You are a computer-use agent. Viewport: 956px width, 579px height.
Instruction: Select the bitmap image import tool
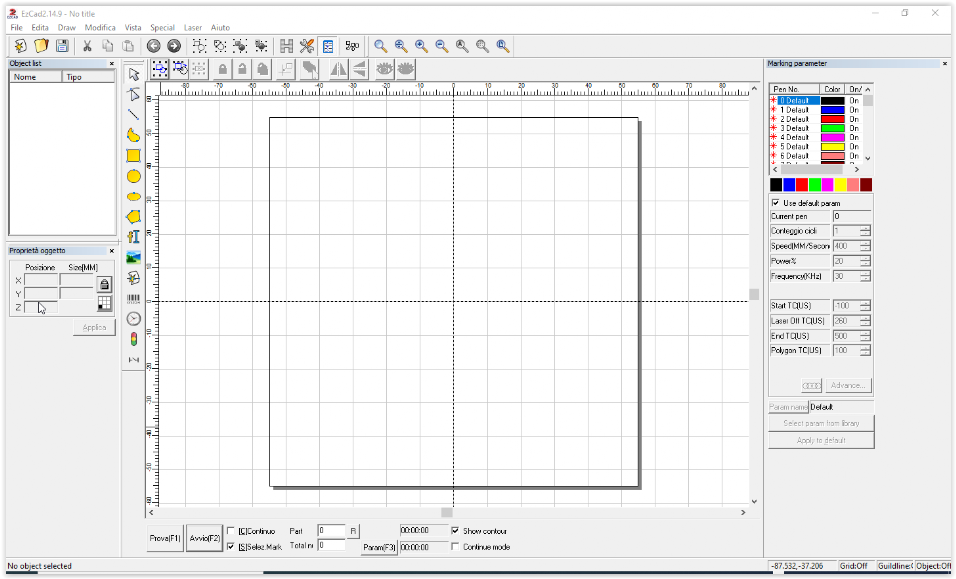pyautogui.click(x=133, y=257)
